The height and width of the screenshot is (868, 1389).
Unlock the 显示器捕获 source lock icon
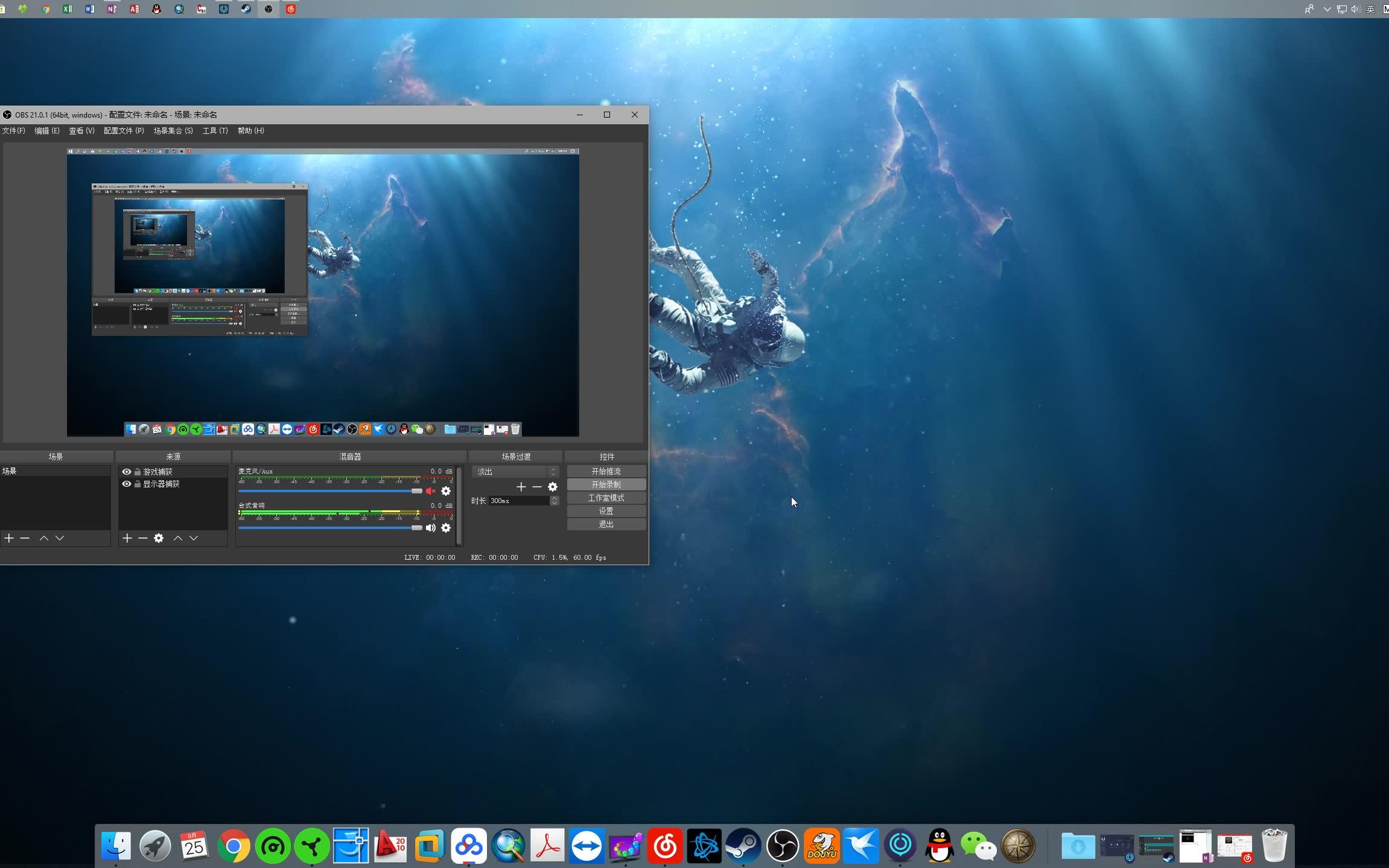pyautogui.click(x=138, y=484)
